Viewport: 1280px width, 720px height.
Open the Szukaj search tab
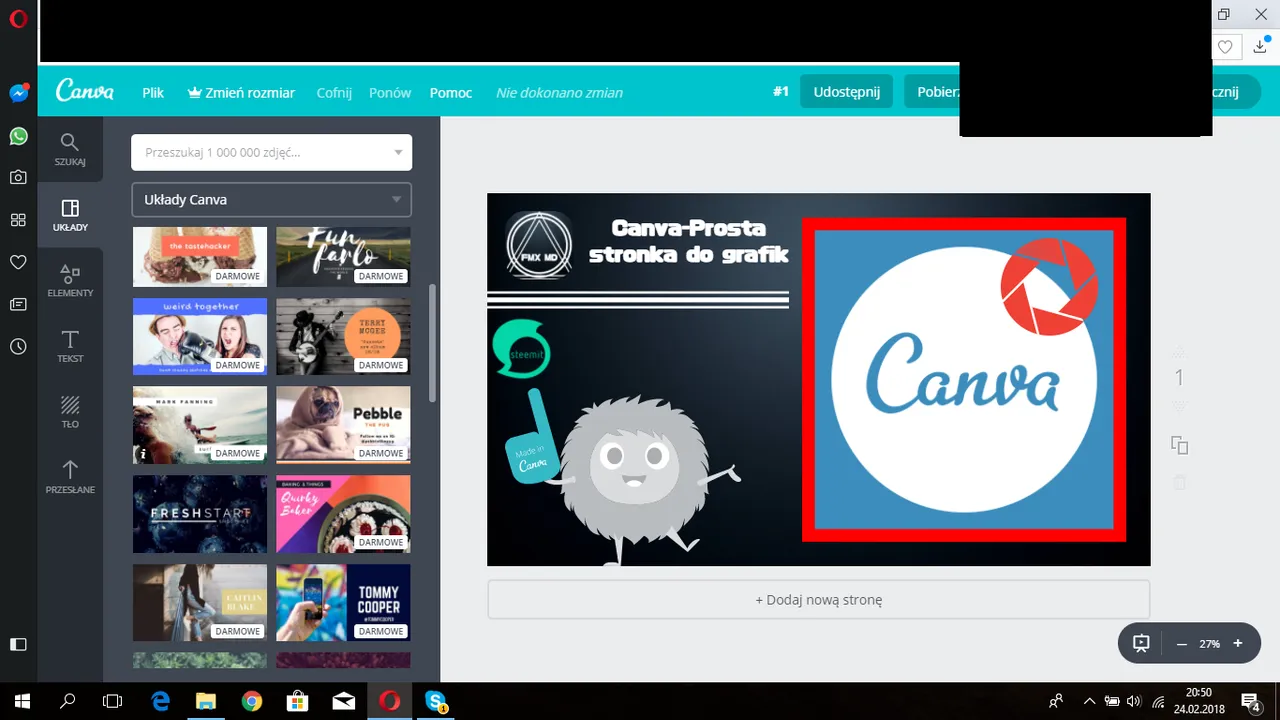pos(70,149)
